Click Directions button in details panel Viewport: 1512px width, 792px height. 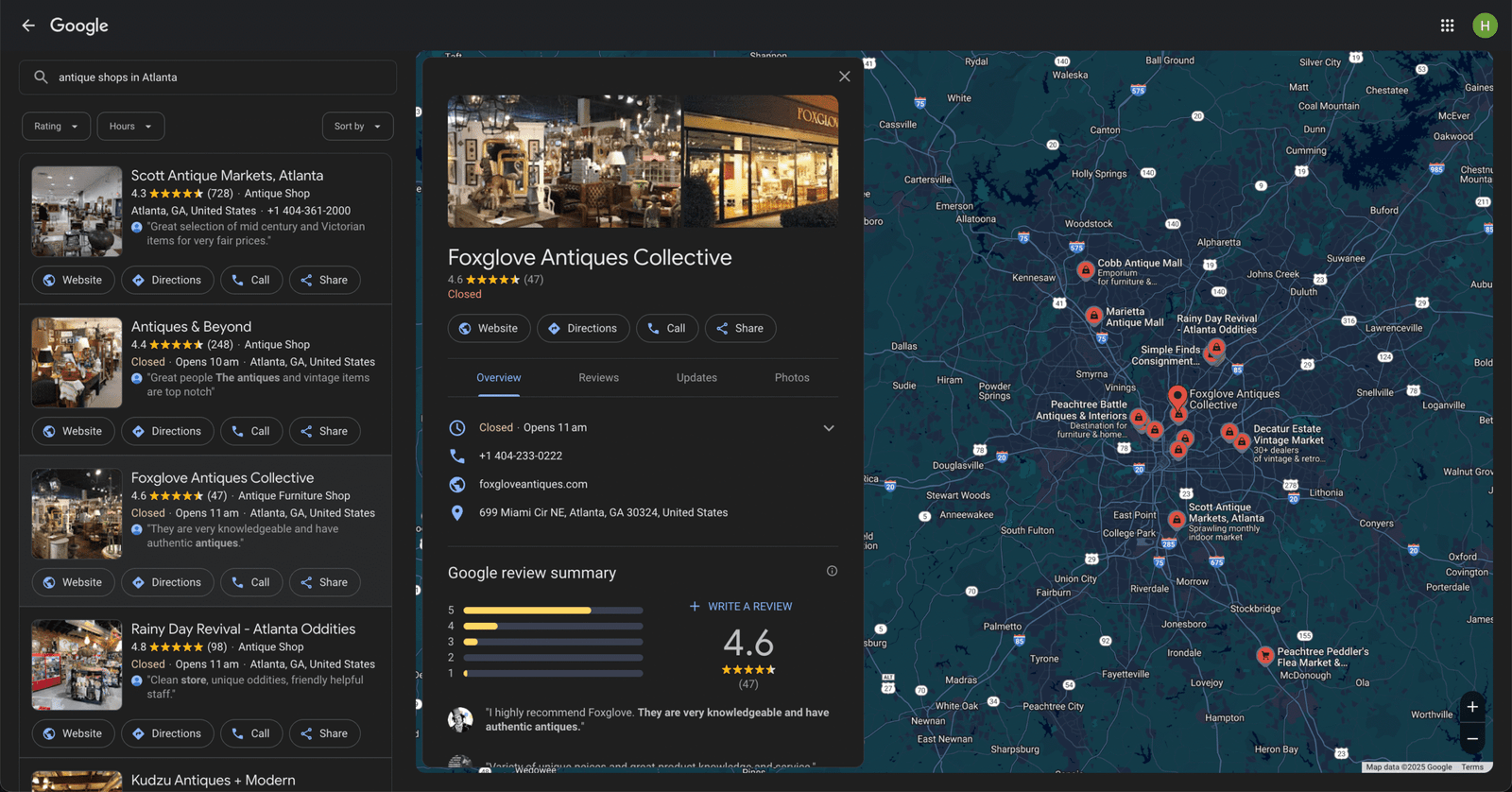(583, 328)
